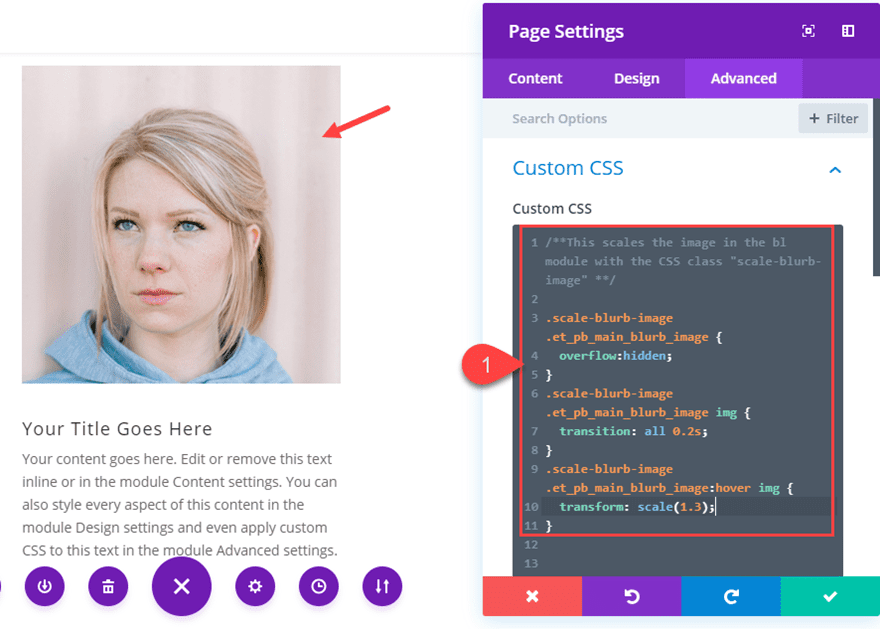Snap the Page Settings panel to the side
The width and height of the screenshot is (880, 629).
tap(847, 30)
